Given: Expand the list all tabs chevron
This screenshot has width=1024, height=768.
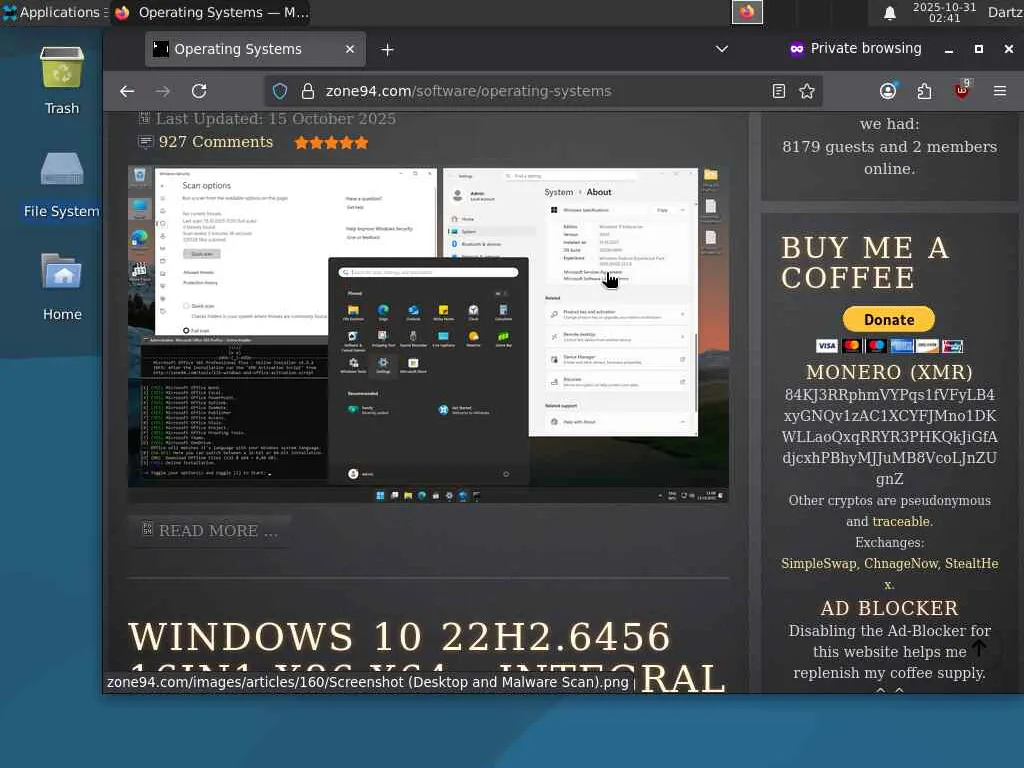Looking at the screenshot, I should point(722,49).
